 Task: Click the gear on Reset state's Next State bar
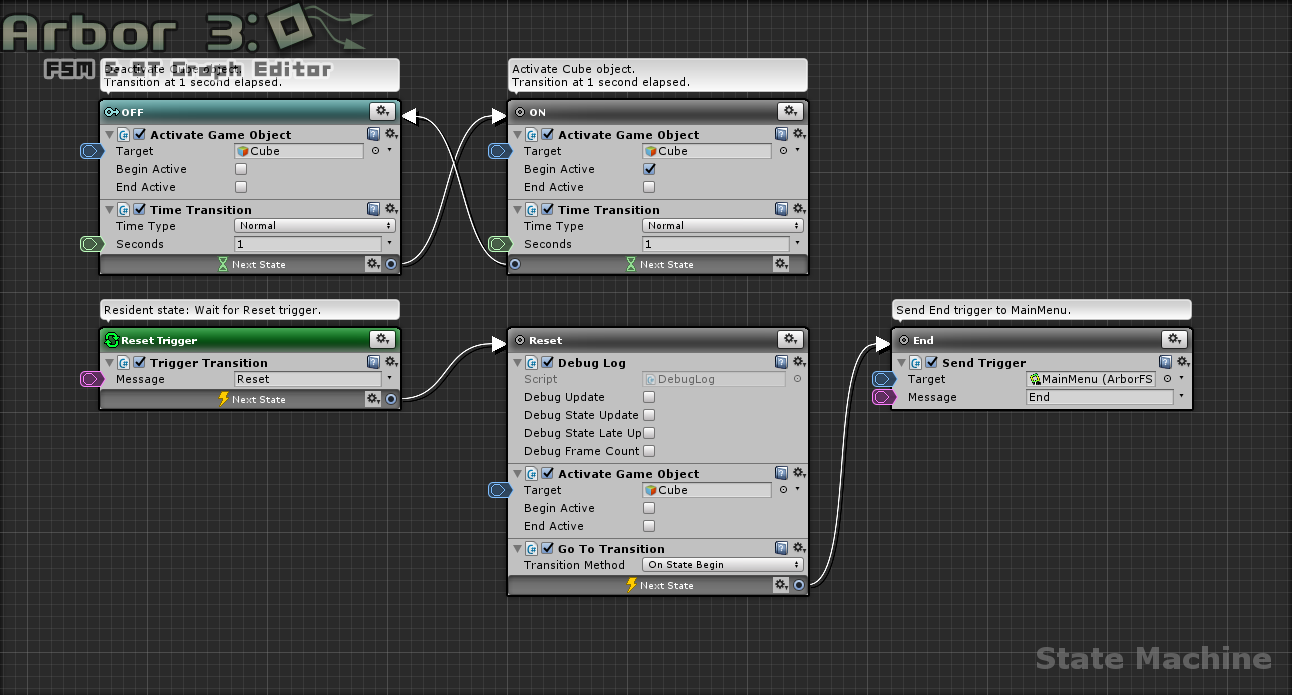[780, 585]
